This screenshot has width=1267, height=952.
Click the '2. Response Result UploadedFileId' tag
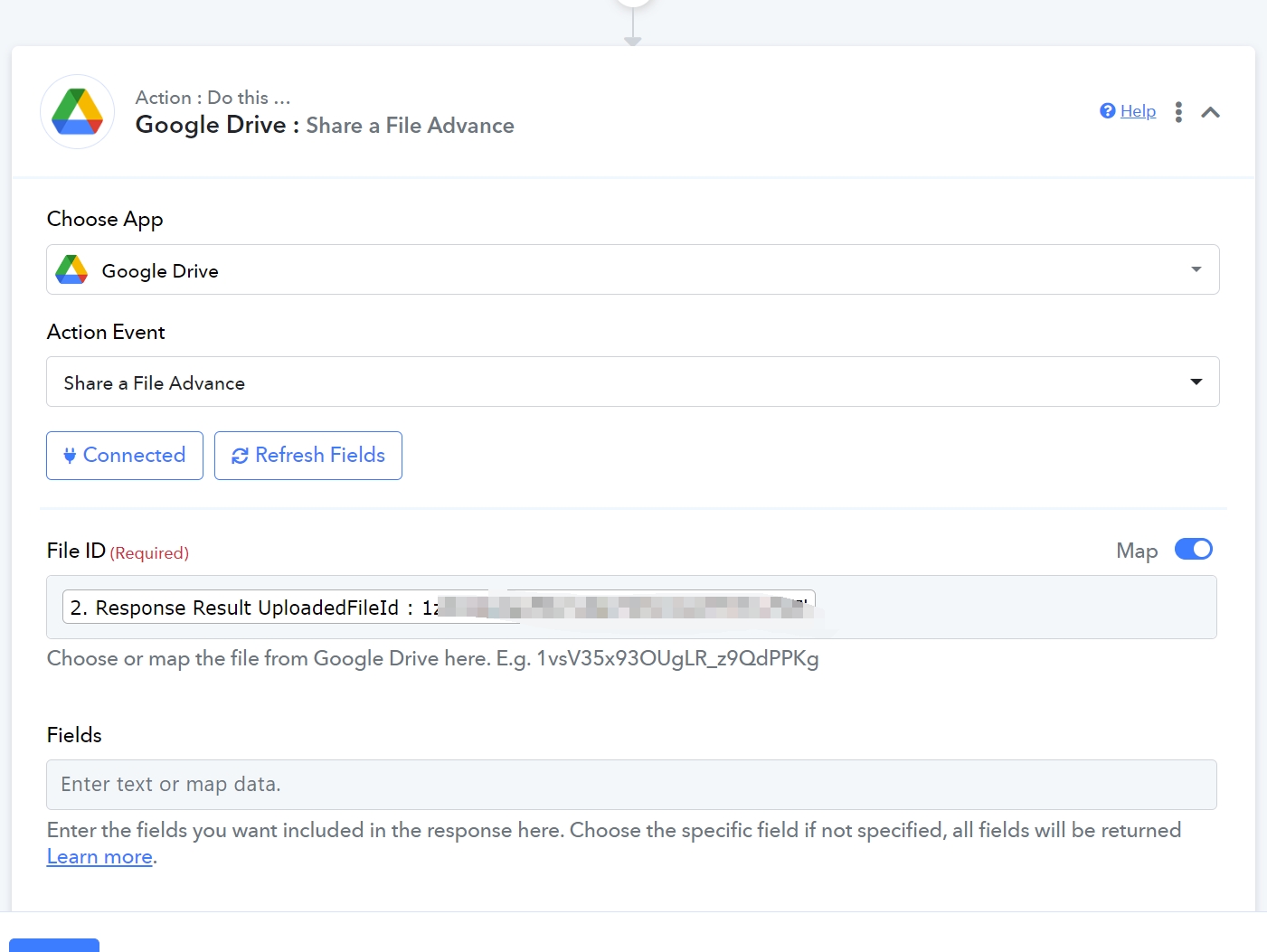[x=439, y=607]
